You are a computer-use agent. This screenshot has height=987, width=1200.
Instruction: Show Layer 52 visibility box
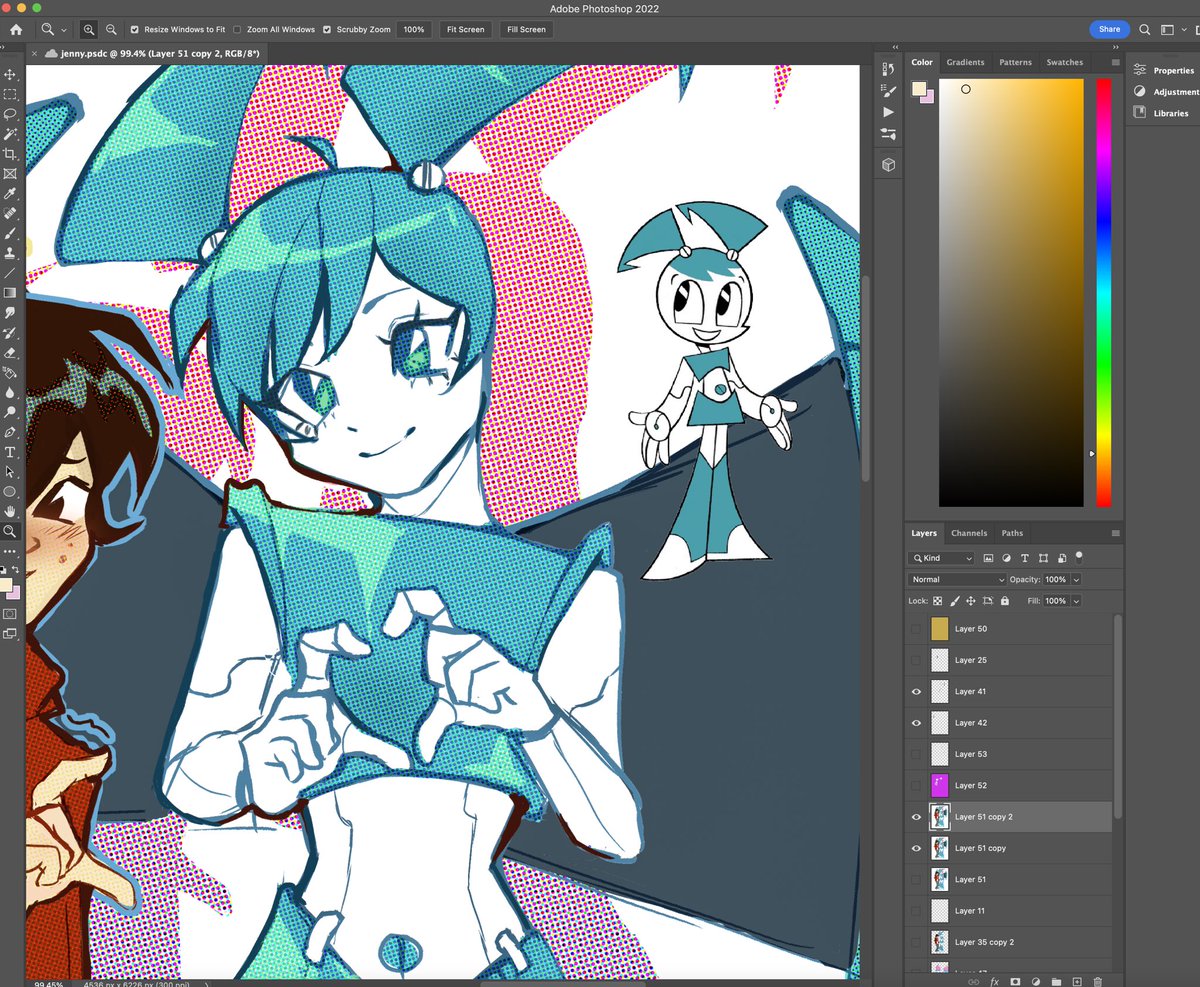[x=916, y=785]
